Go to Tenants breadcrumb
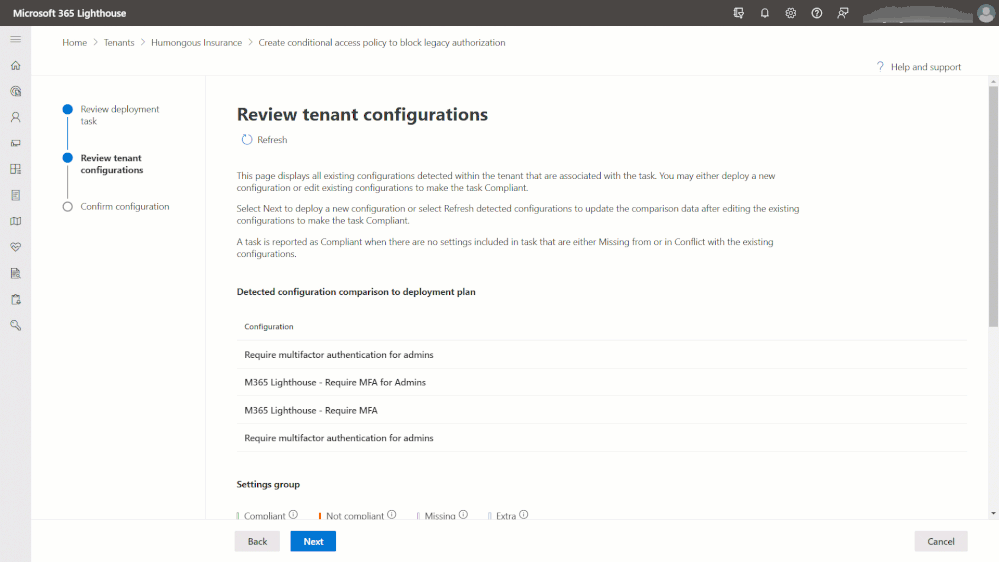The image size is (999, 562). 119,43
